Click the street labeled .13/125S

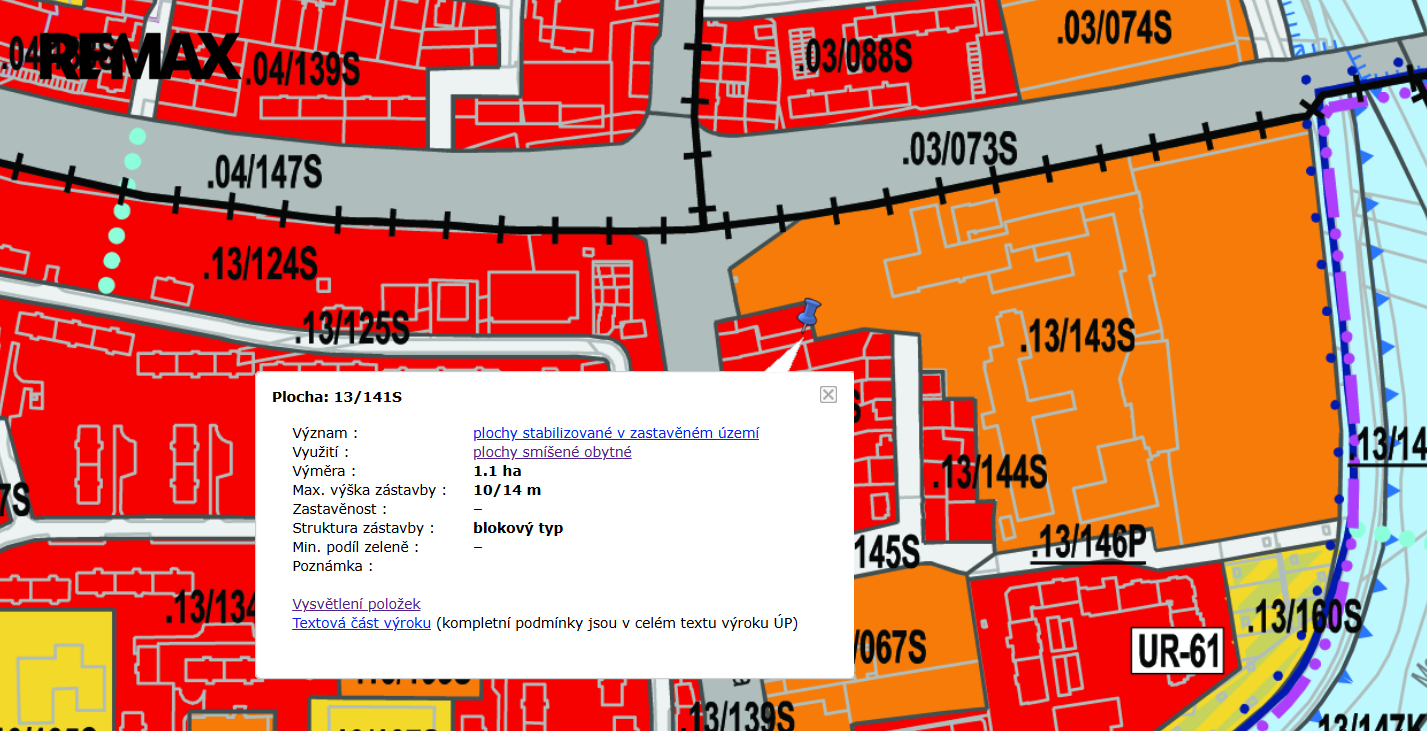click(351, 328)
